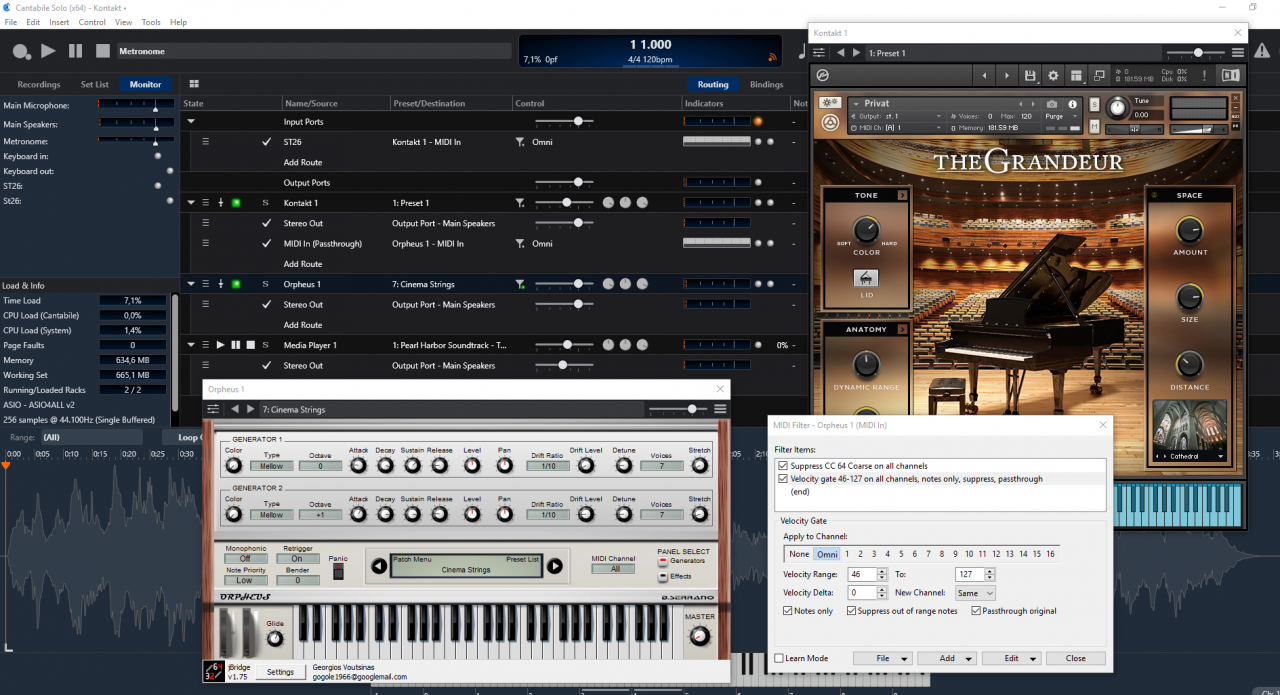The image size is (1280, 695).
Task: Open Purge dropdown in Kontakt
Action: 1060,116
